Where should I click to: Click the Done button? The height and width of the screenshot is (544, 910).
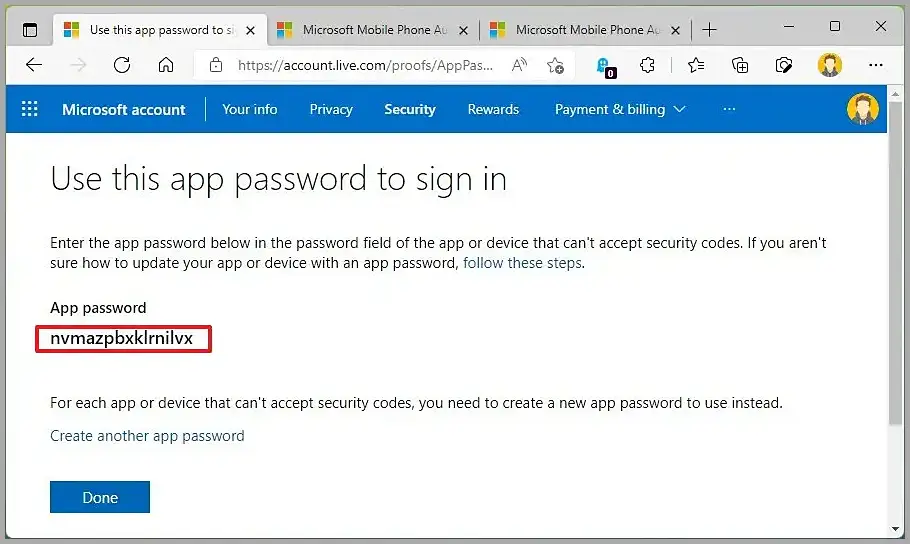click(x=100, y=497)
